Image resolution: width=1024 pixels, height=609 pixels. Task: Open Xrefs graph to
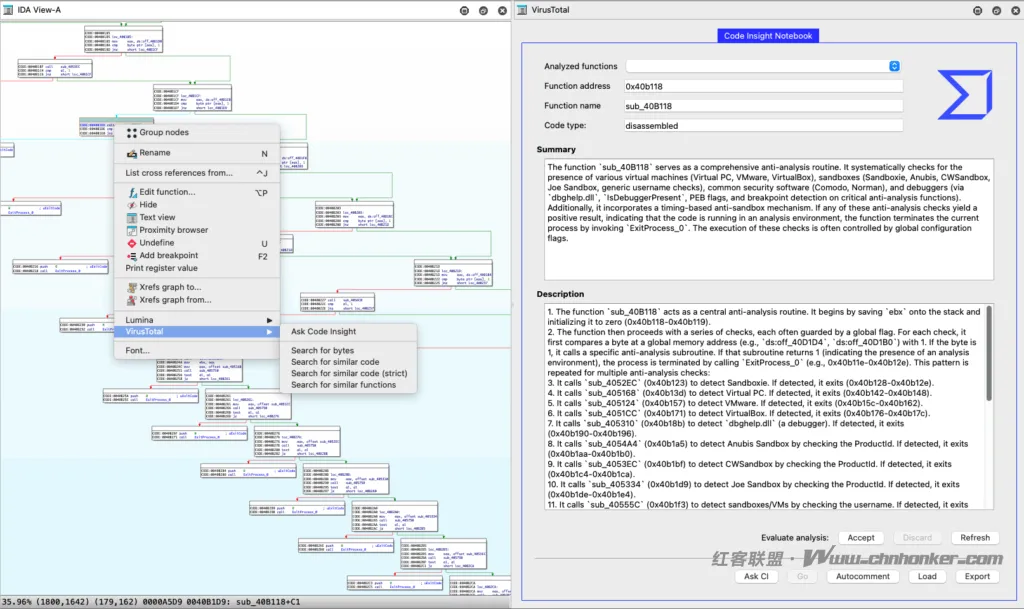(169, 287)
